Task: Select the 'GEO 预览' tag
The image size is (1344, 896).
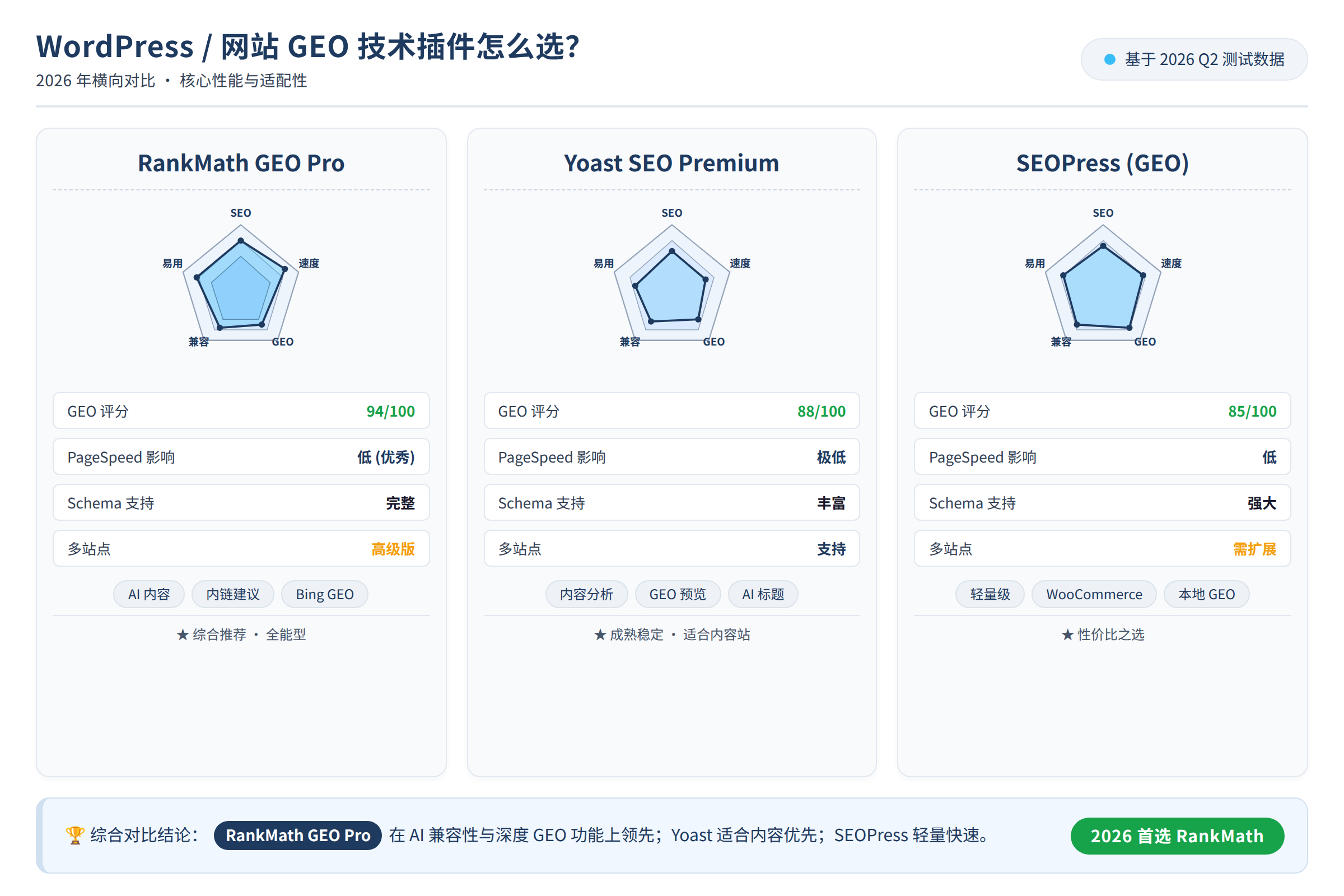Action: click(678, 594)
